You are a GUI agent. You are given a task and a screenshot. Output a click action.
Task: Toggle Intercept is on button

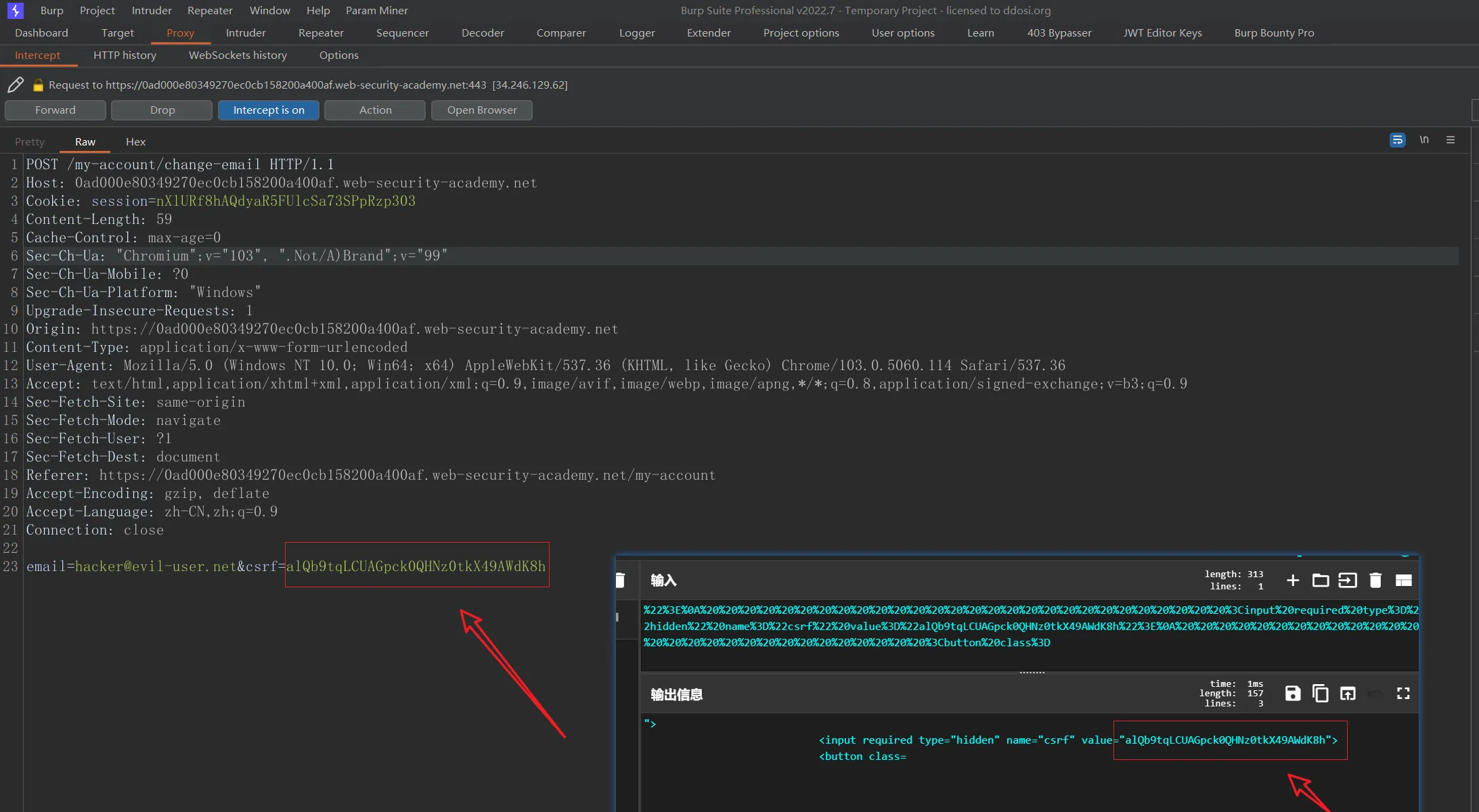(269, 110)
